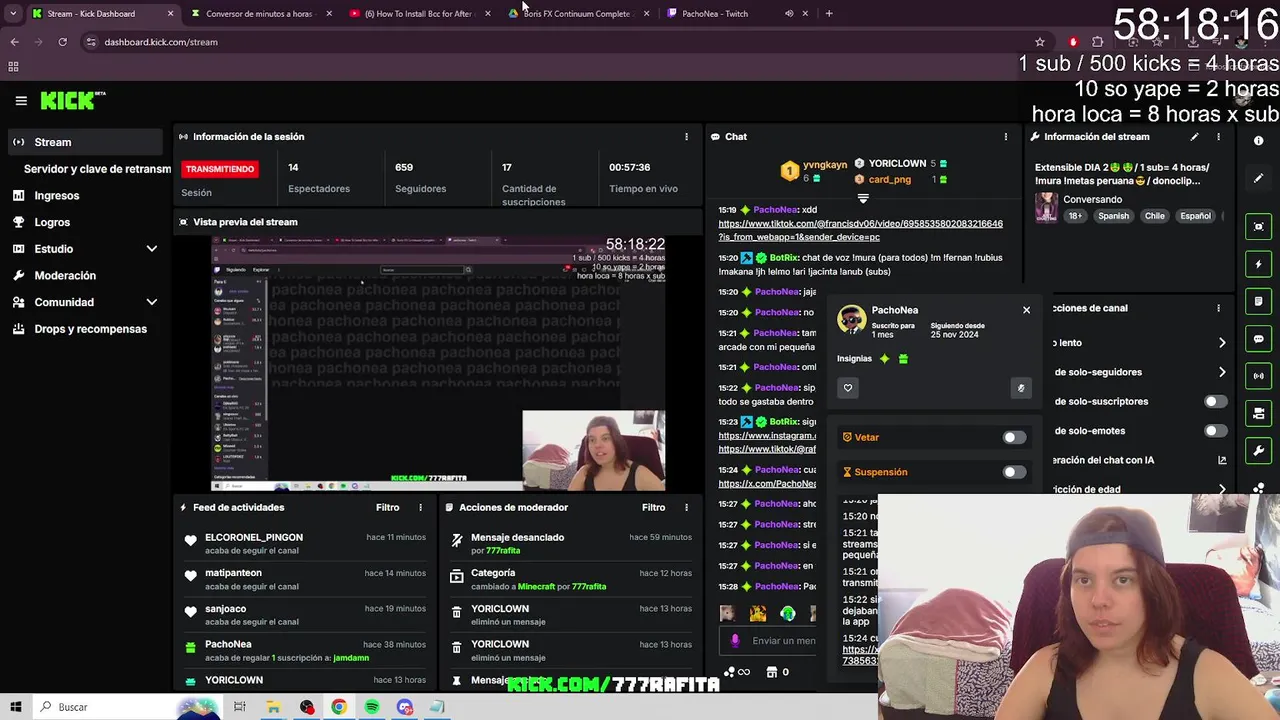
Task: Bookmark this page with the star icon
Action: [1040, 42]
